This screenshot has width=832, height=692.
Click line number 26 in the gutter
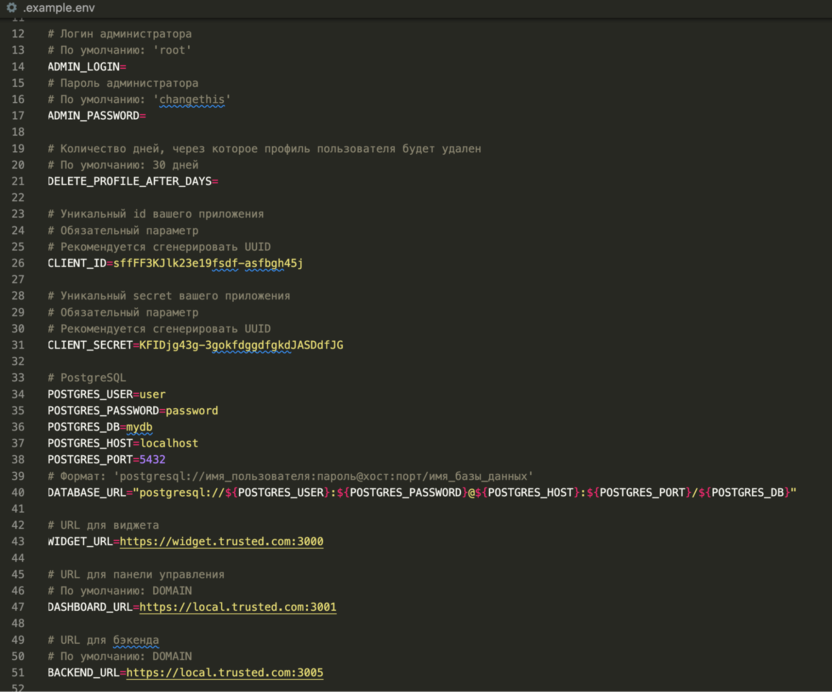[x=17, y=263]
